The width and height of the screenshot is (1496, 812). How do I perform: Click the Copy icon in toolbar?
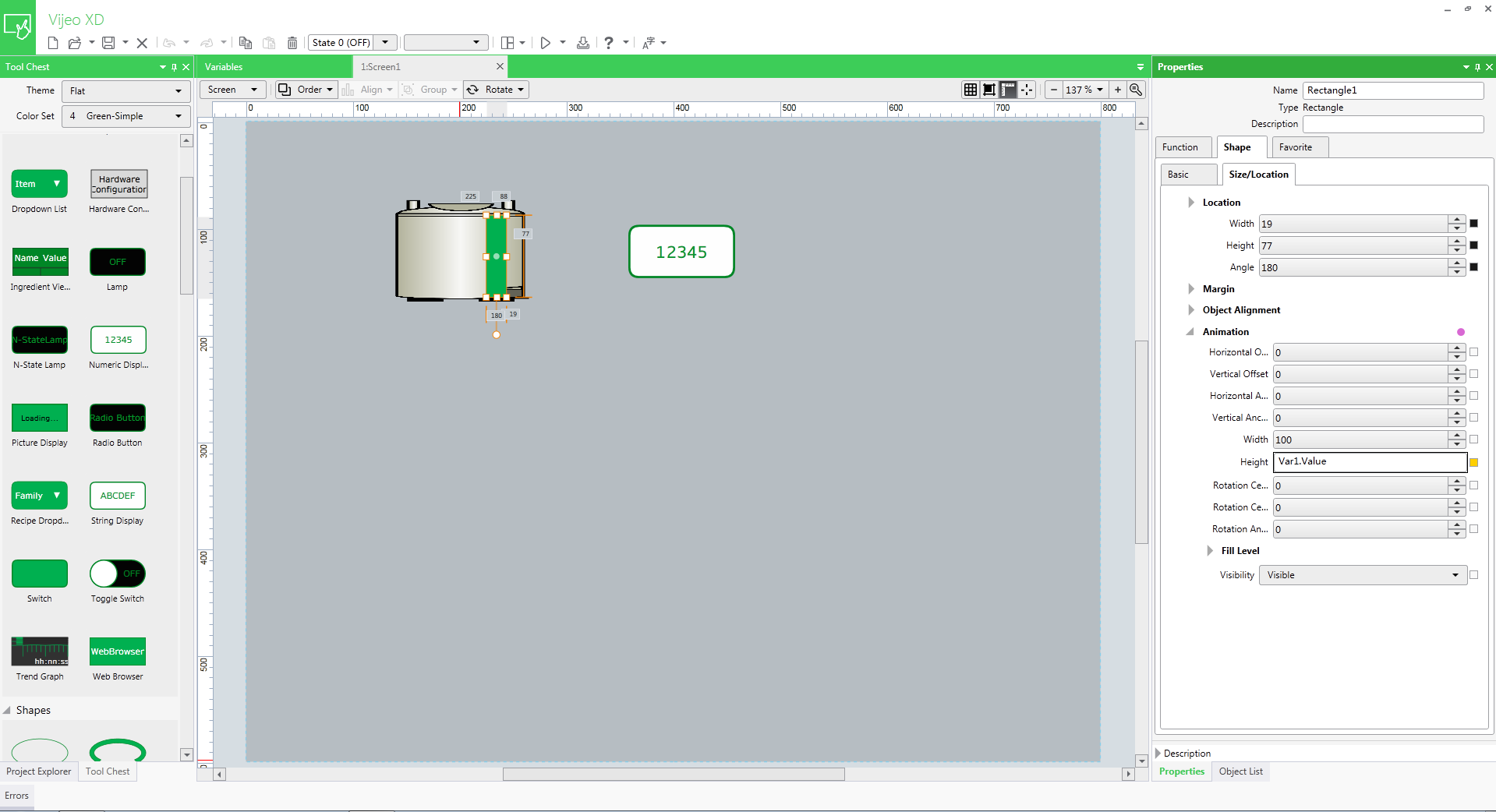point(246,43)
